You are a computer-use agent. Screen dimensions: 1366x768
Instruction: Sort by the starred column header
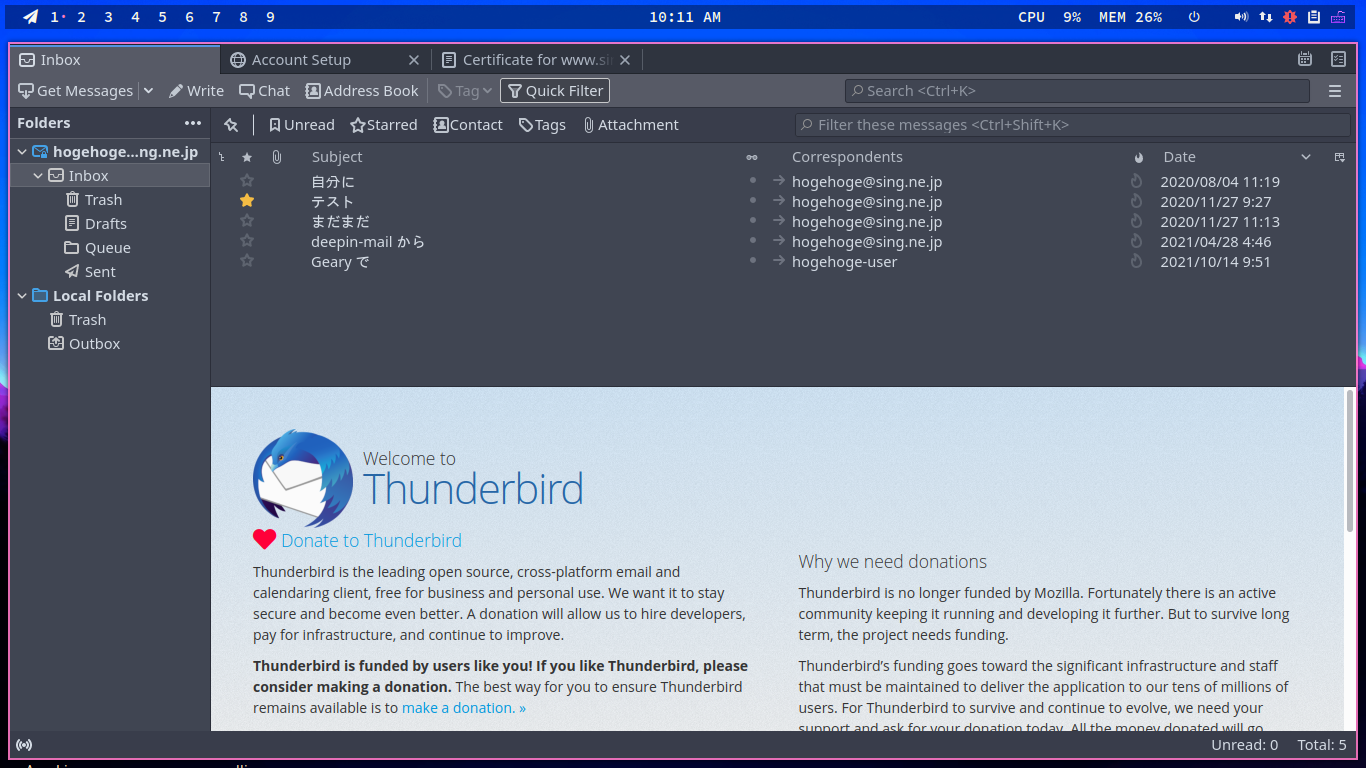(247, 157)
